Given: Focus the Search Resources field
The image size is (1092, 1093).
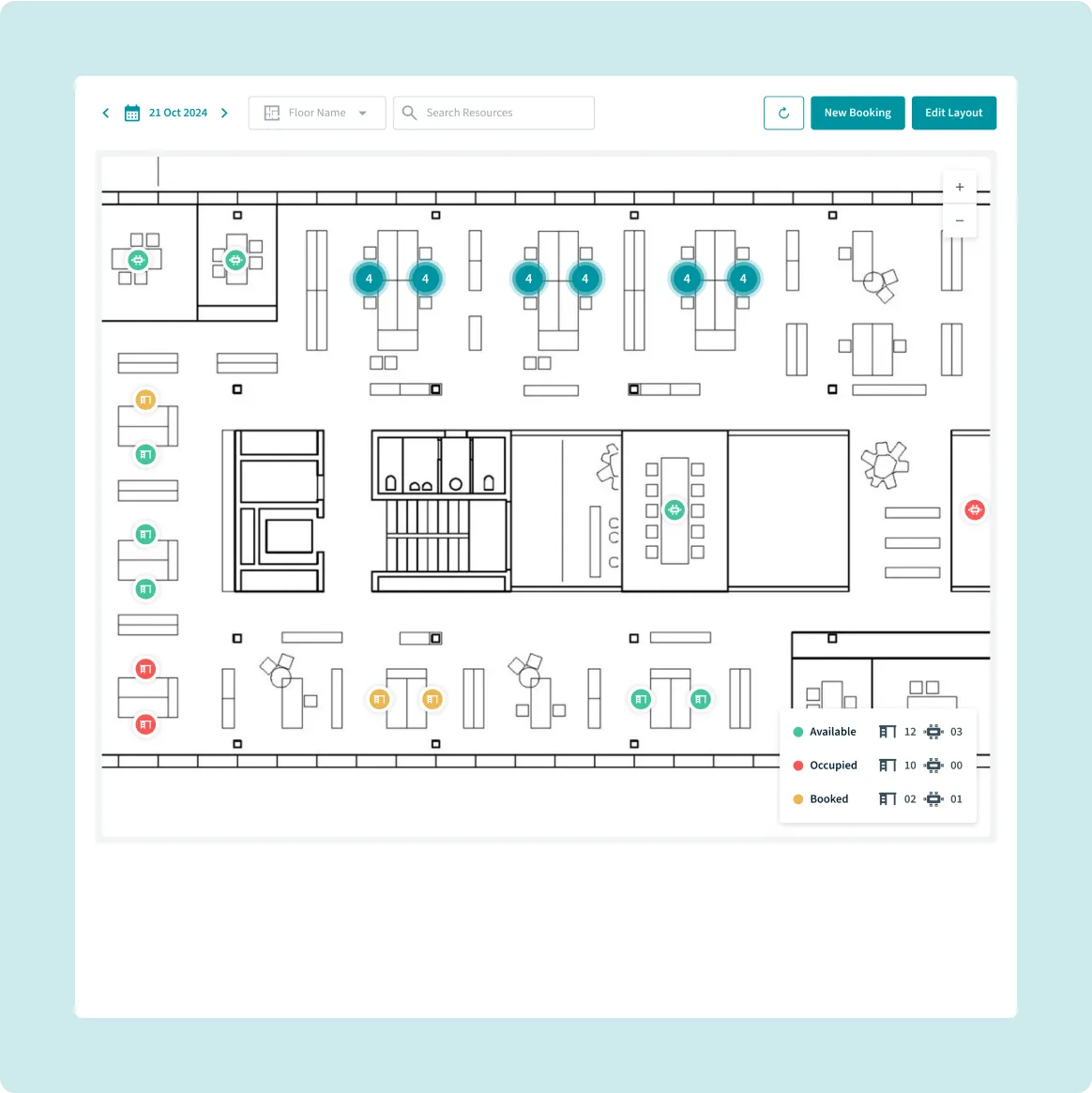Looking at the screenshot, I should click(x=493, y=113).
